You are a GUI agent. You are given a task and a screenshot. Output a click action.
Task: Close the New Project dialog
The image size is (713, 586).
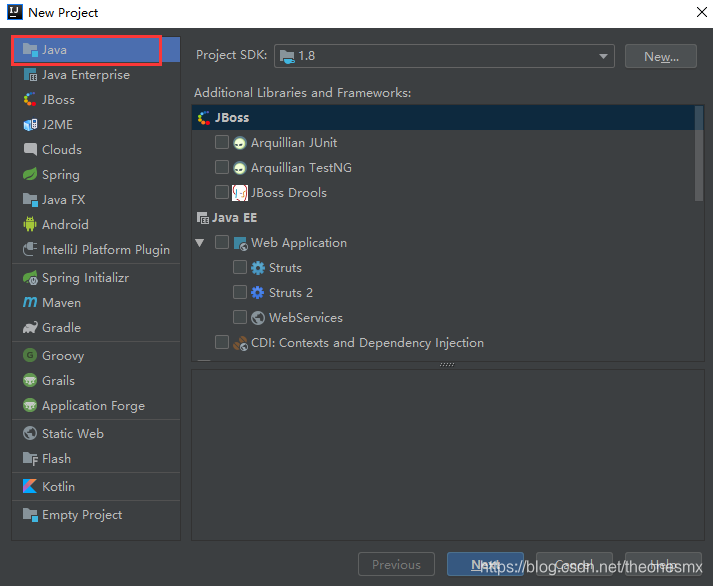pyautogui.click(x=702, y=12)
